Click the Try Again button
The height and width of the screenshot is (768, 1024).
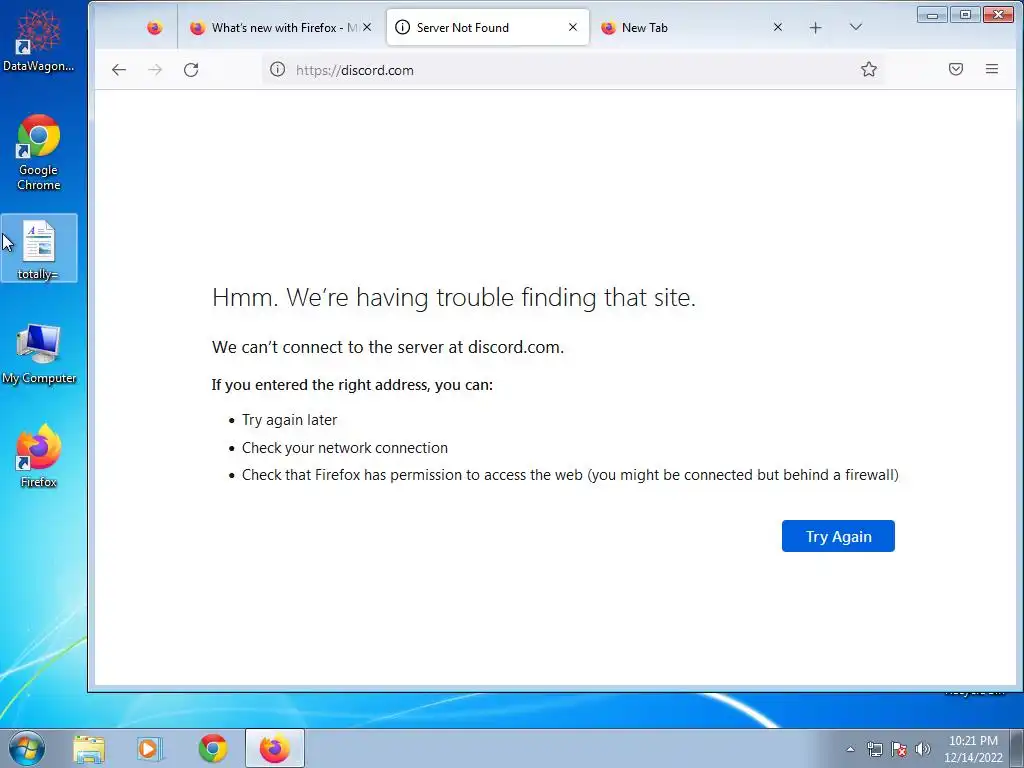click(838, 536)
